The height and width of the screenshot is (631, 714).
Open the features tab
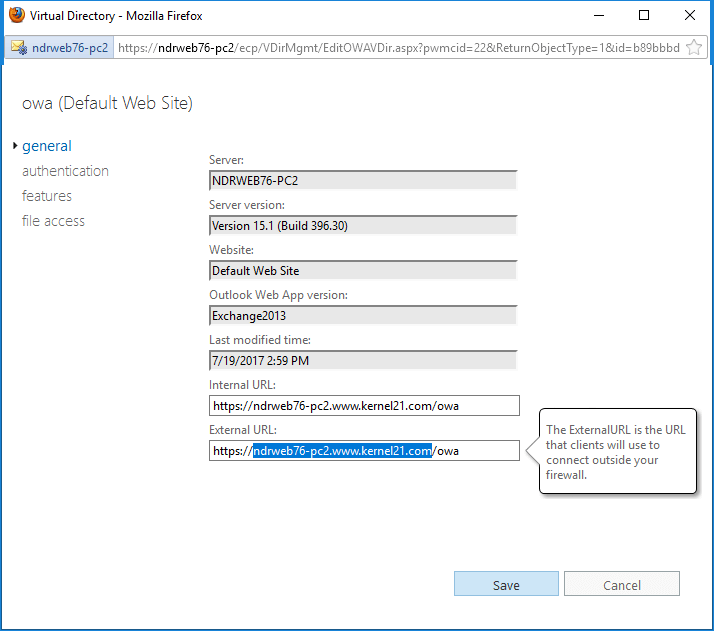click(x=46, y=196)
